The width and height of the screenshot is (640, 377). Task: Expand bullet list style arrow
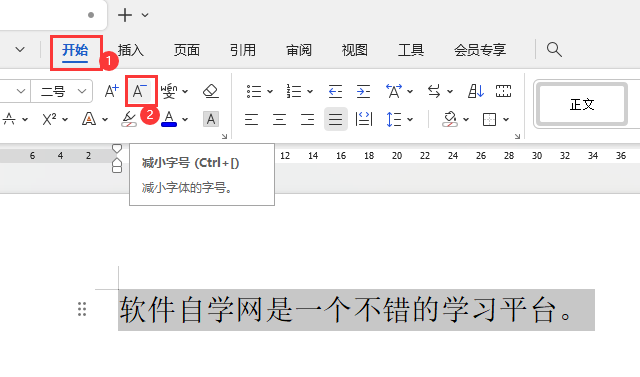tap(270, 91)
